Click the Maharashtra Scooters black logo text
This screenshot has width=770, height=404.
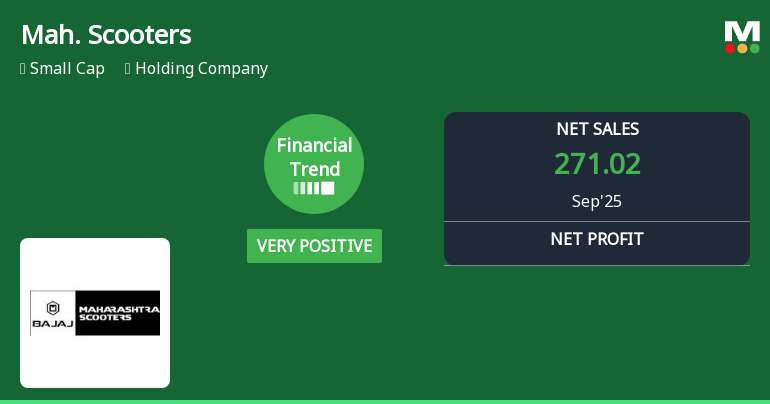118,312
